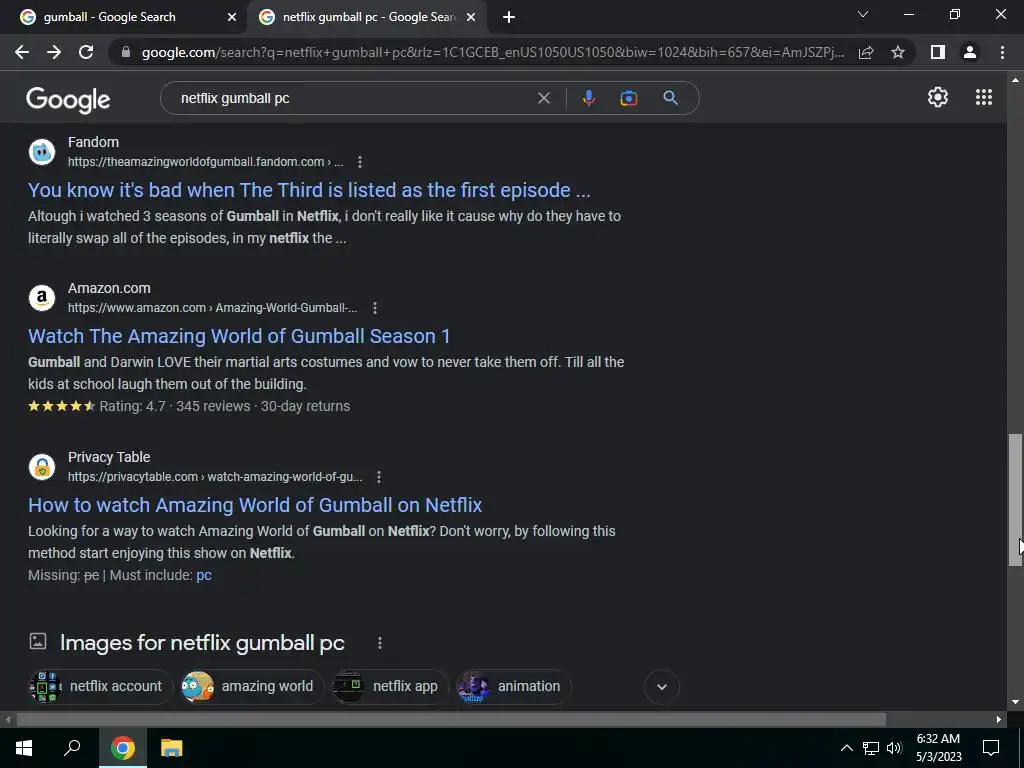Click the scroll right arrow

[x=999, y=720]
